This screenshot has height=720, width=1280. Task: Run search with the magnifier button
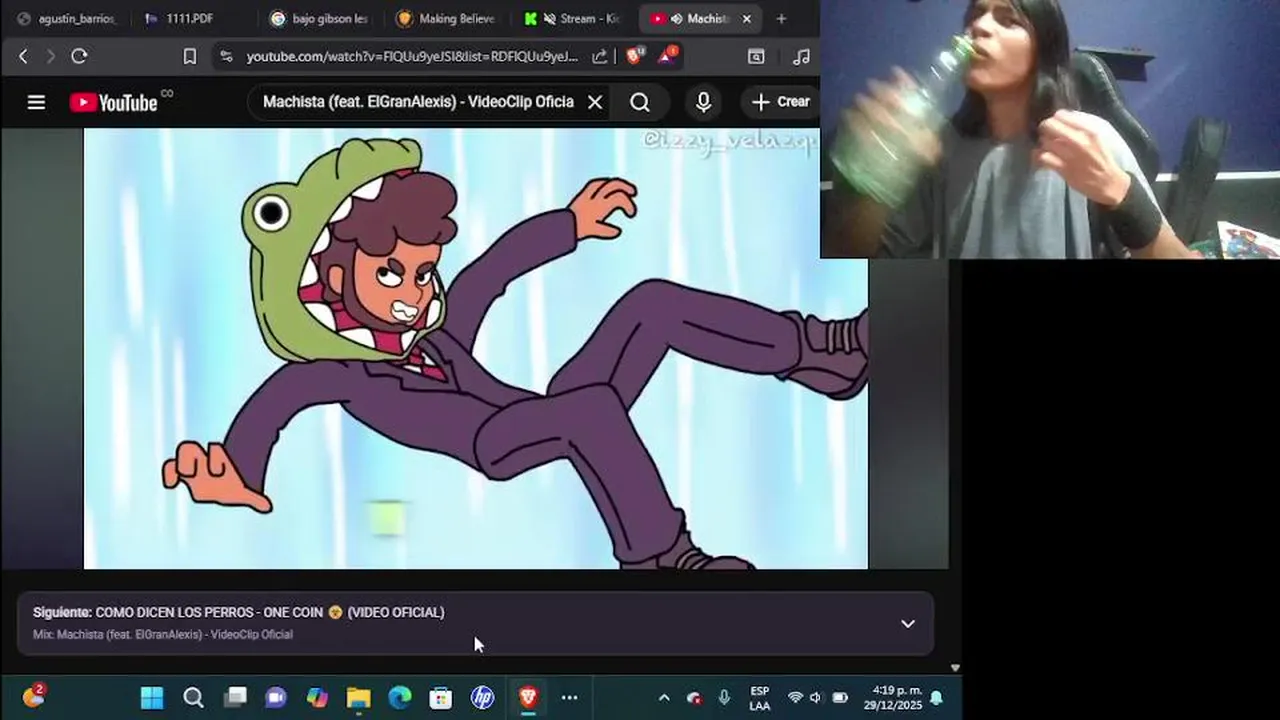[x=640, y=102]
